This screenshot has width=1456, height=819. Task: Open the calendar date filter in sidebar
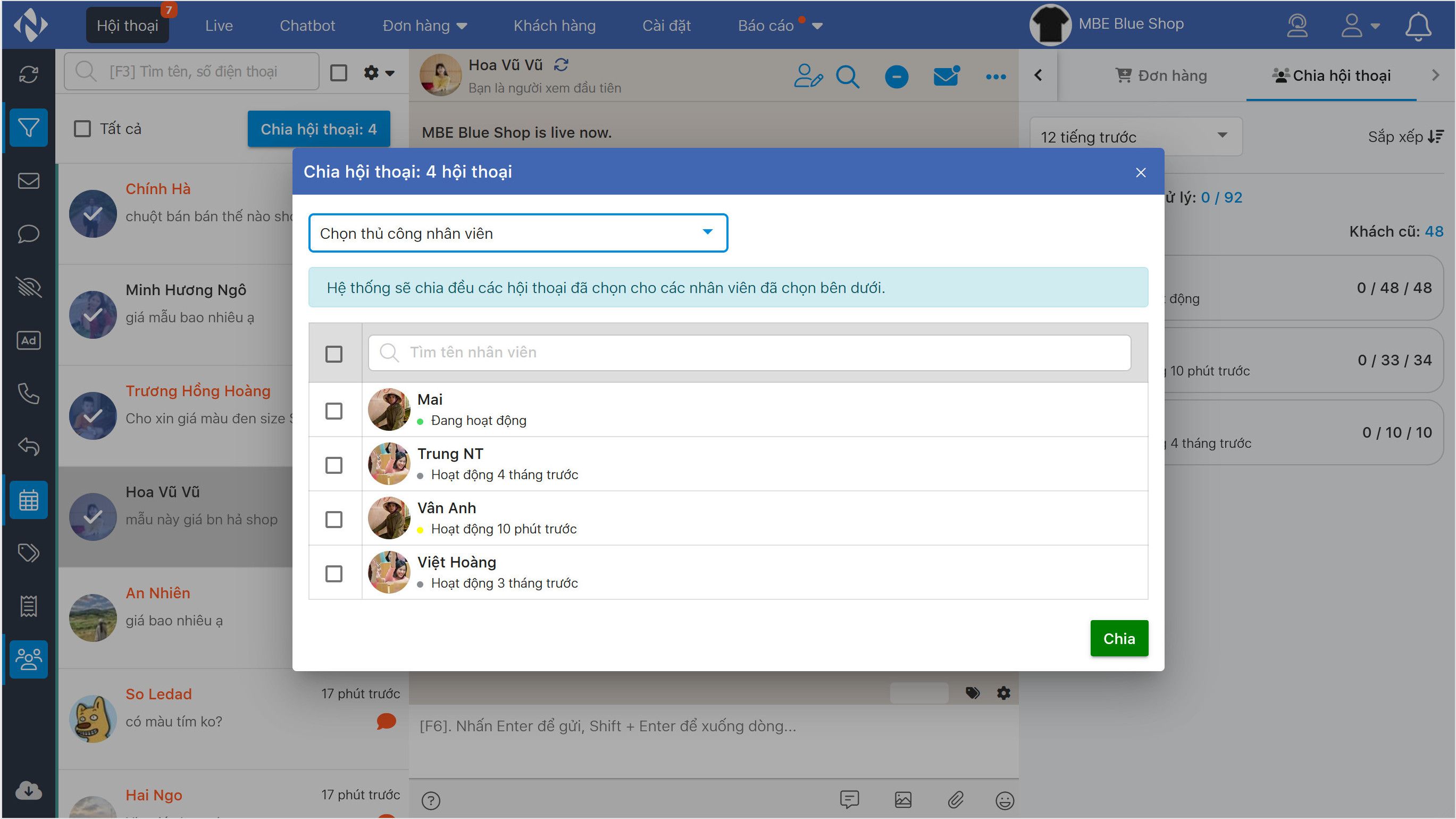pyautogui.click(x=29, y=500)
